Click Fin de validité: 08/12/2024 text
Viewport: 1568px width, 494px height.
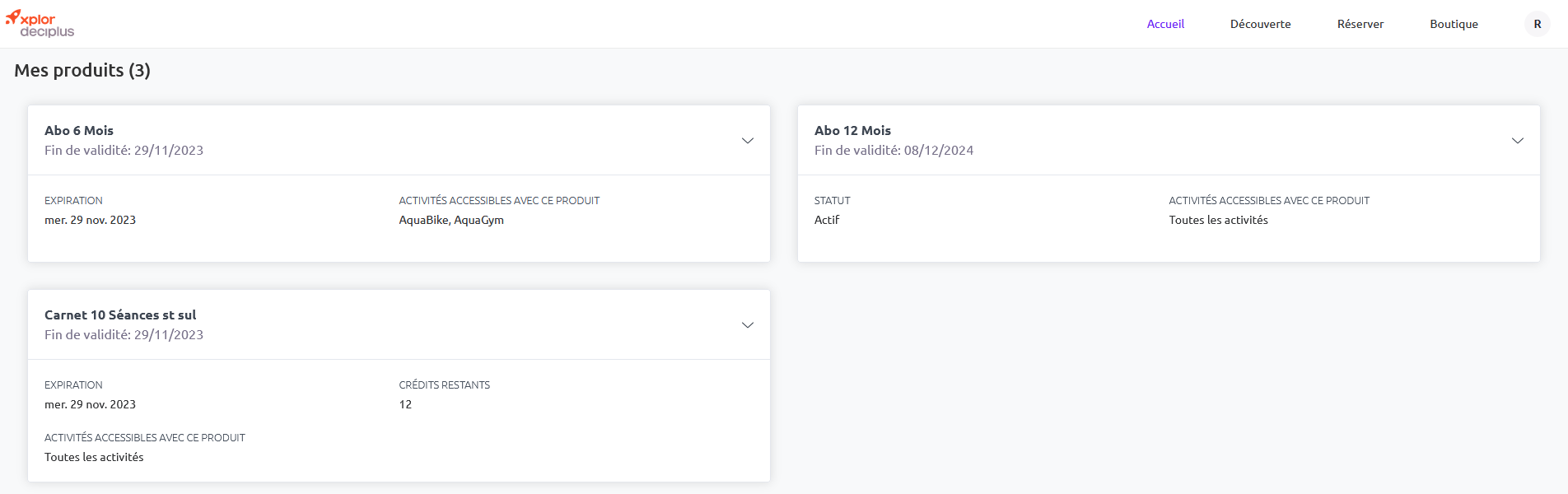(x=894, y=150)
